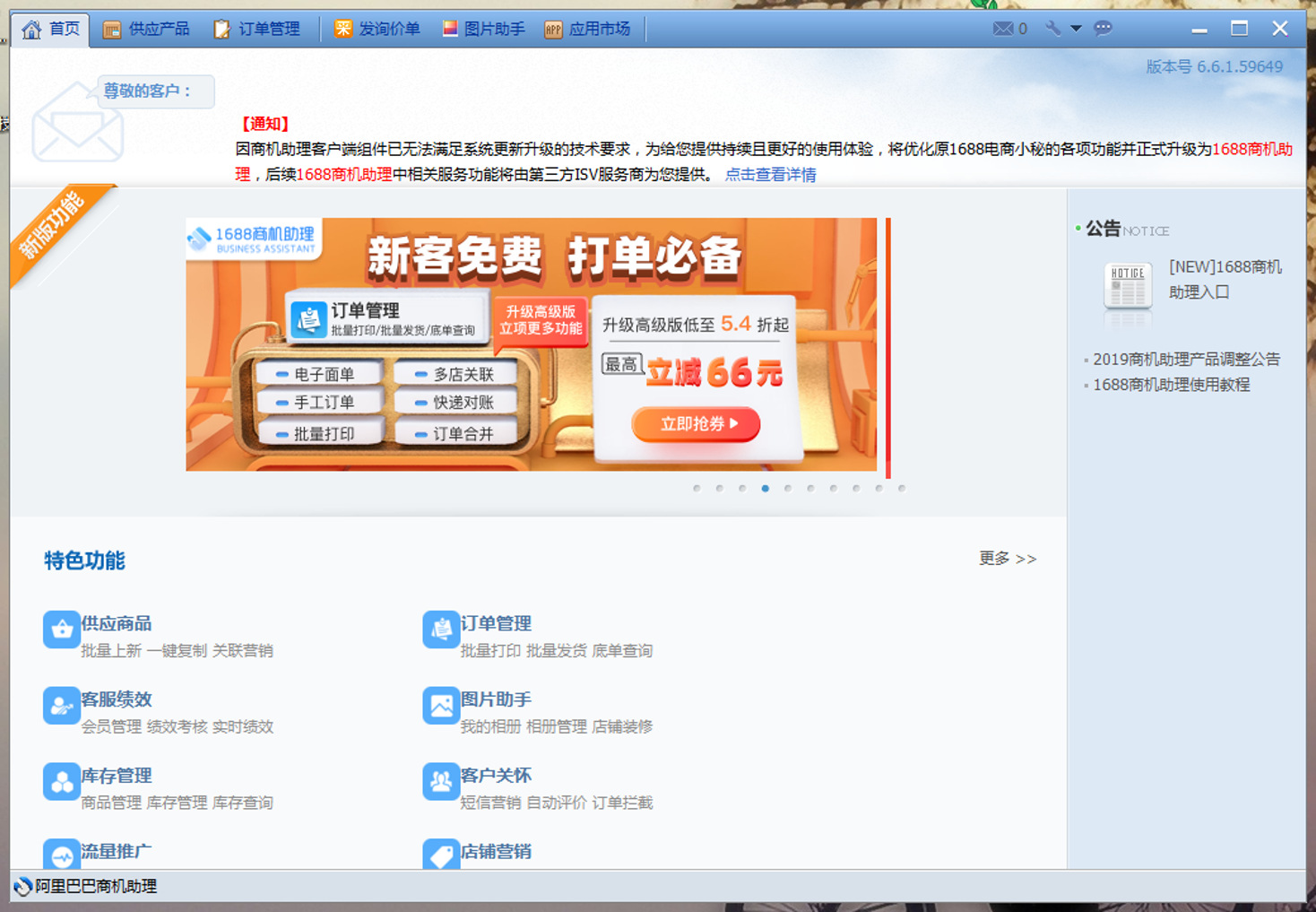Click the 流量推广 feature icon
Screen dimensions: 1316x912
point(61,854)
